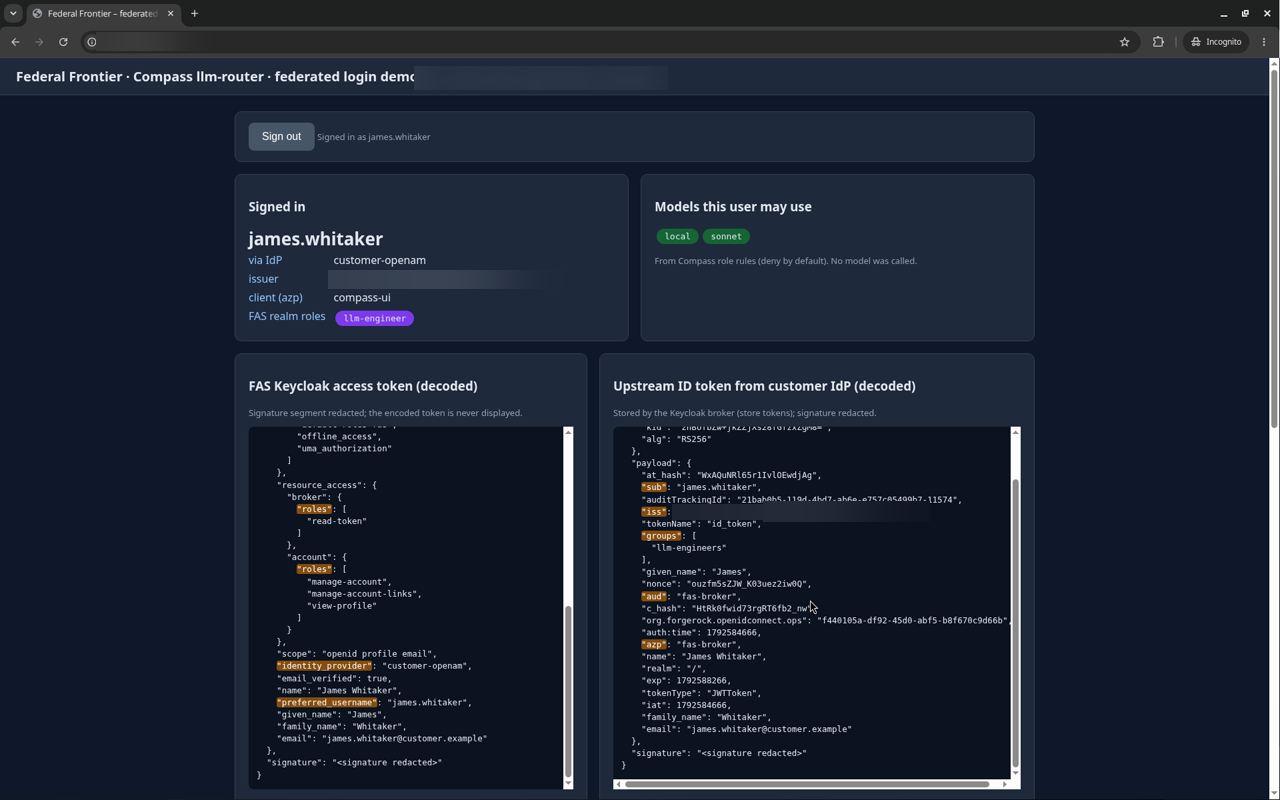The height and width of the screenshot is (800, 1280).
Task: Click the browser back arrow
Action: (x=15, y=42)
